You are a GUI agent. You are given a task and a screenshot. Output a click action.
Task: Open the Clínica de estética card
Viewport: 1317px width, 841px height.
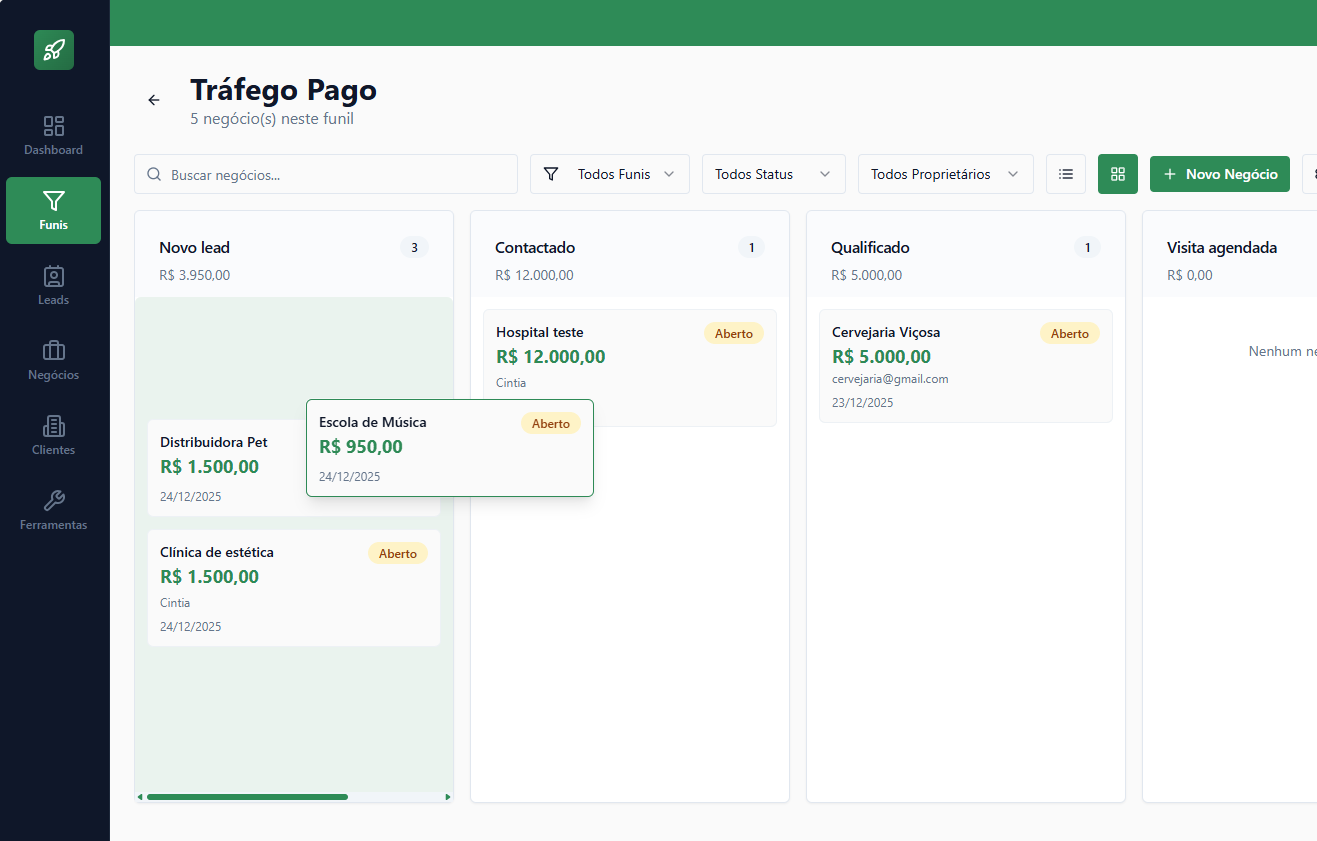pyautogui.click(x=294, y=588)
